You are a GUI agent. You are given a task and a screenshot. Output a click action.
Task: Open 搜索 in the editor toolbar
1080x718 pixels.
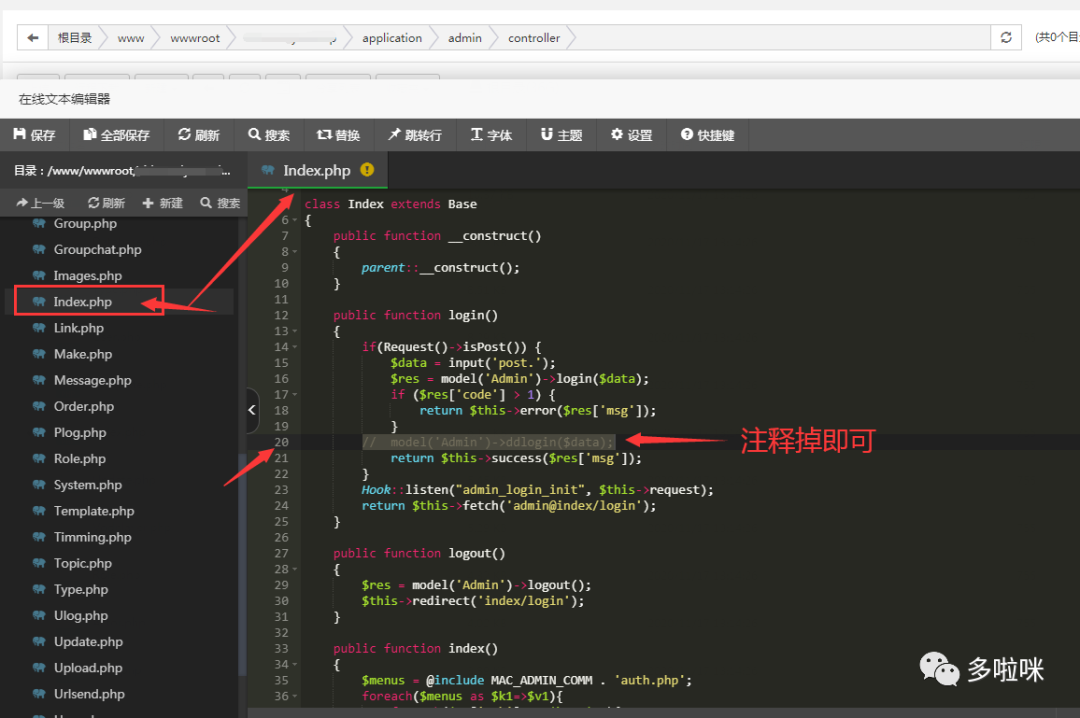(x=269, y=135)
